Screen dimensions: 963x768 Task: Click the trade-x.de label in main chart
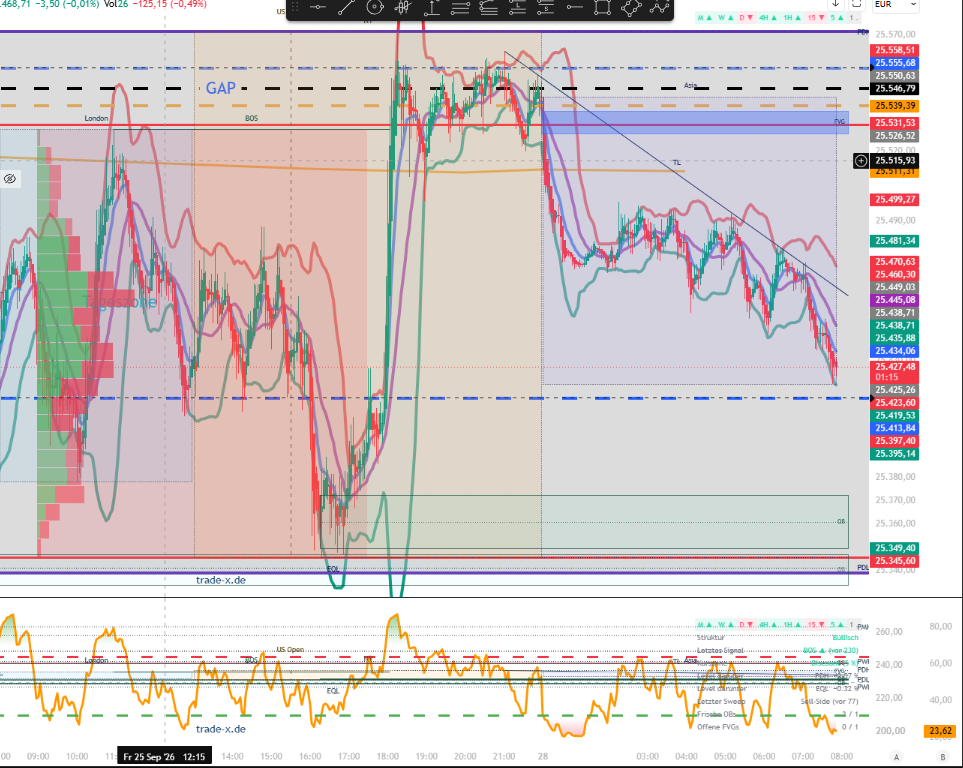click(220, 580)
